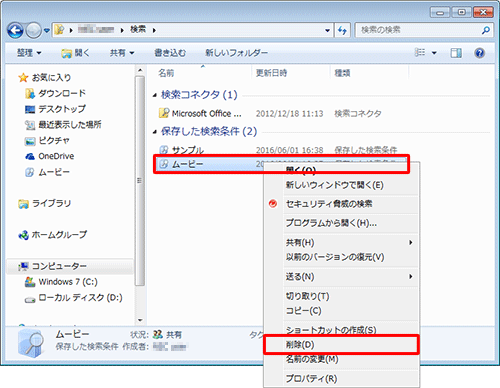Choose 名前の変更(M) from context menu
The image size is (500, 388).
pos(312,359)
